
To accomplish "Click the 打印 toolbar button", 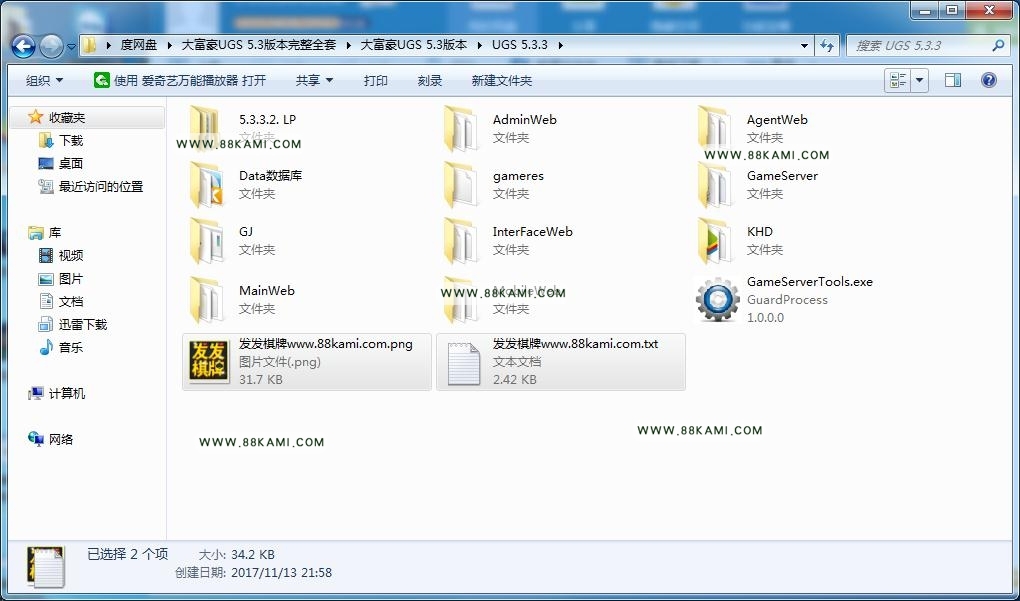I will click(x=375, y=81).
